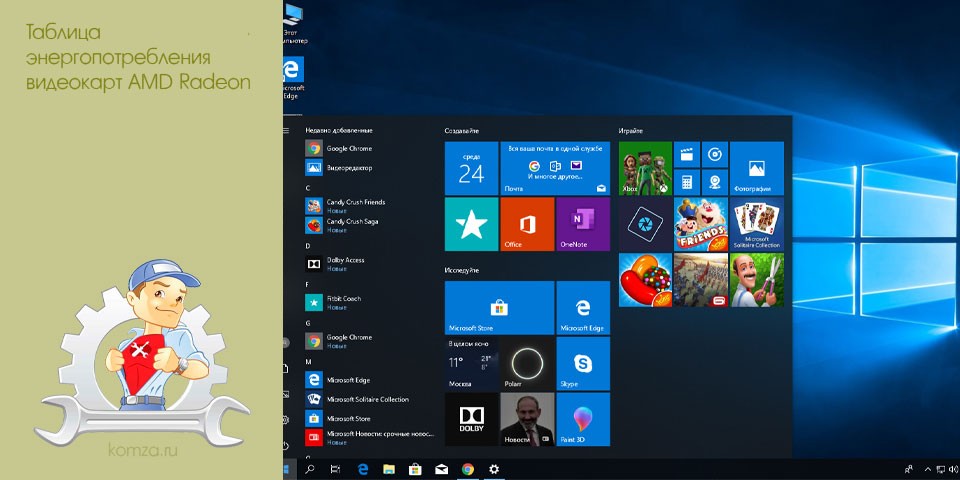Screen dimensions: 960x480
Task: Select the Этот компьютер desktop icon
Action: pyautogui.click(x=293, y=23)
